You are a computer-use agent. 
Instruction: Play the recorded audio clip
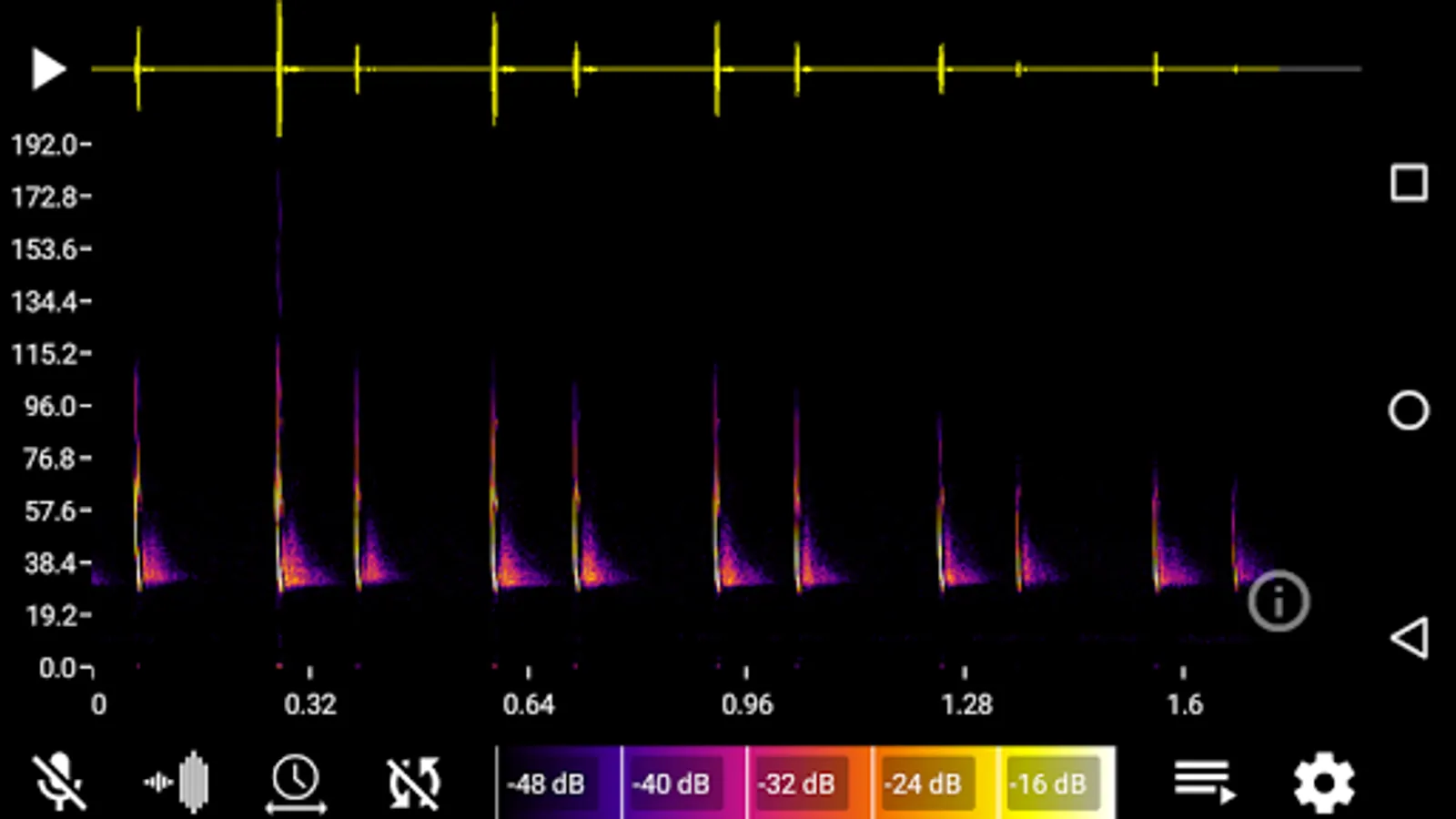coord(48,69)
